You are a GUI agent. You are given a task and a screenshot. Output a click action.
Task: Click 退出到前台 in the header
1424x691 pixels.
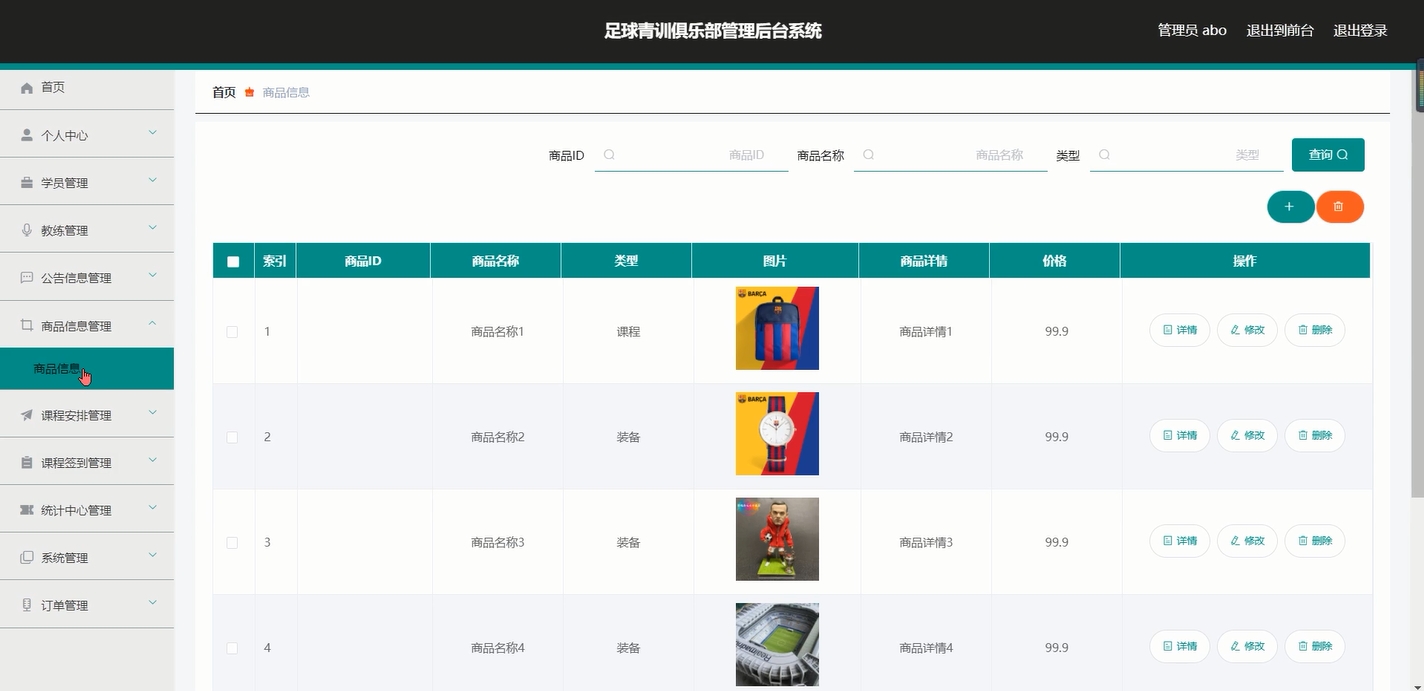pyautogui.click(x=1280, y=31)
